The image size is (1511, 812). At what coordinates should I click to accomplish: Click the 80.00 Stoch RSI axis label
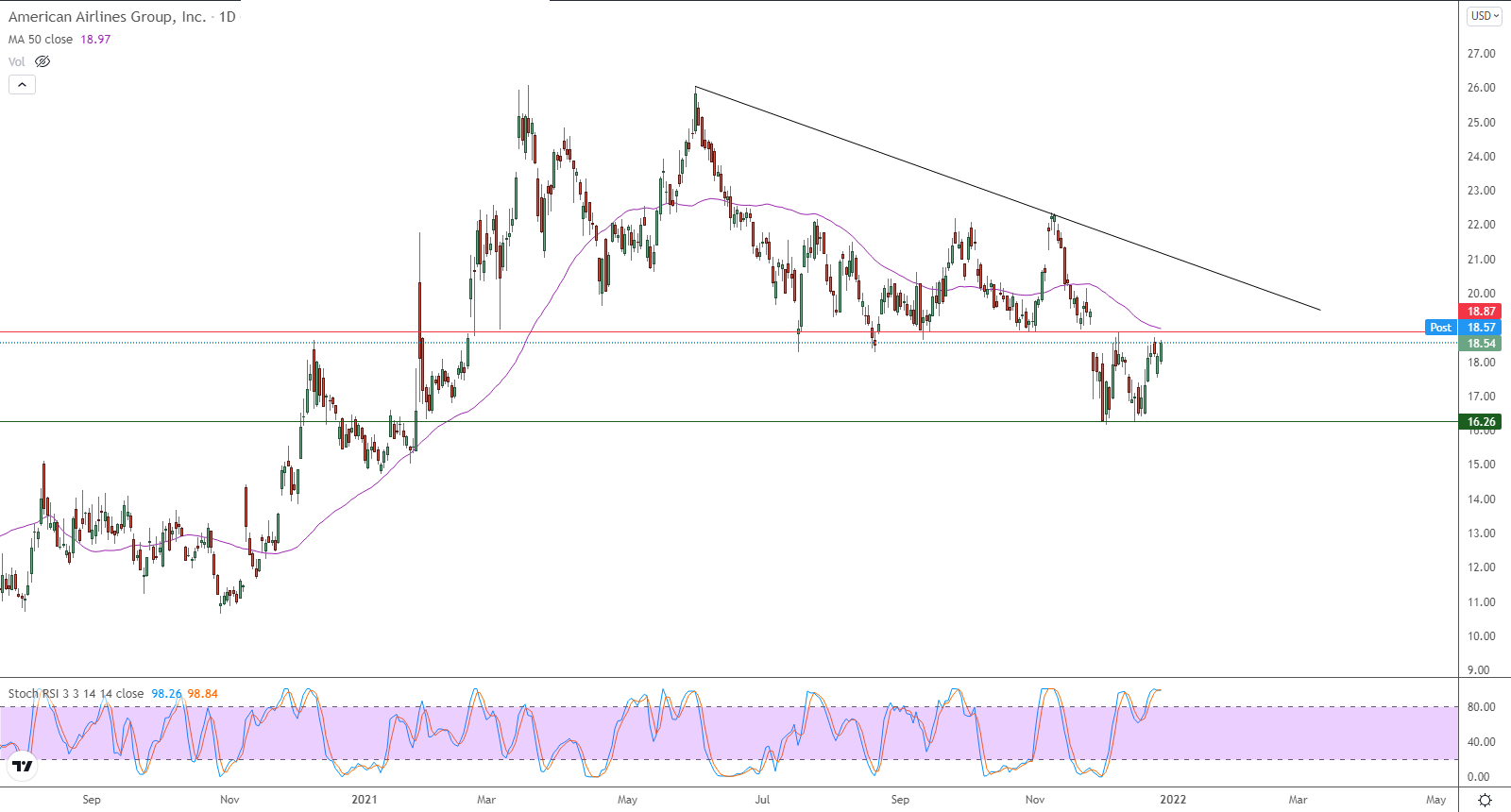coord(1481,707)
